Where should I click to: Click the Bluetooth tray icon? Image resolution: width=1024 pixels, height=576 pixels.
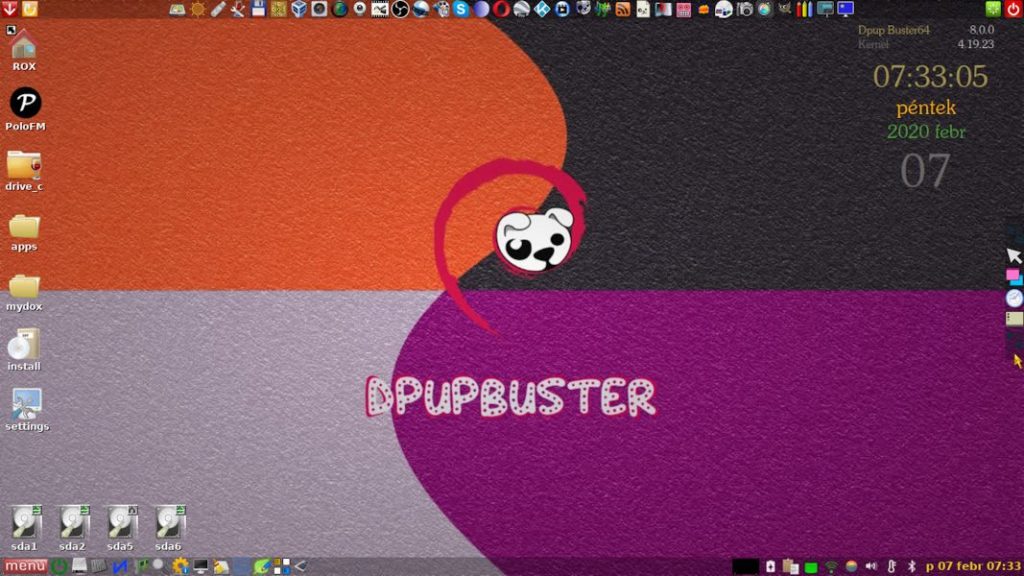point(911,567)
